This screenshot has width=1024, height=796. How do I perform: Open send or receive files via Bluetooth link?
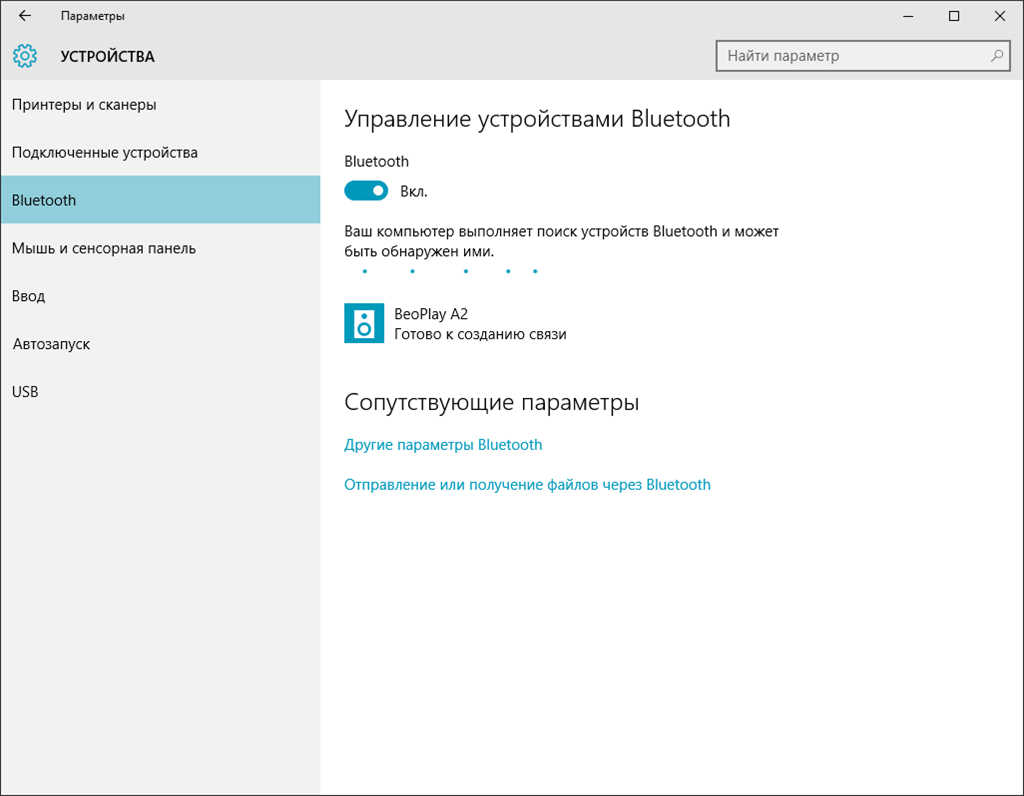point(527,485)
